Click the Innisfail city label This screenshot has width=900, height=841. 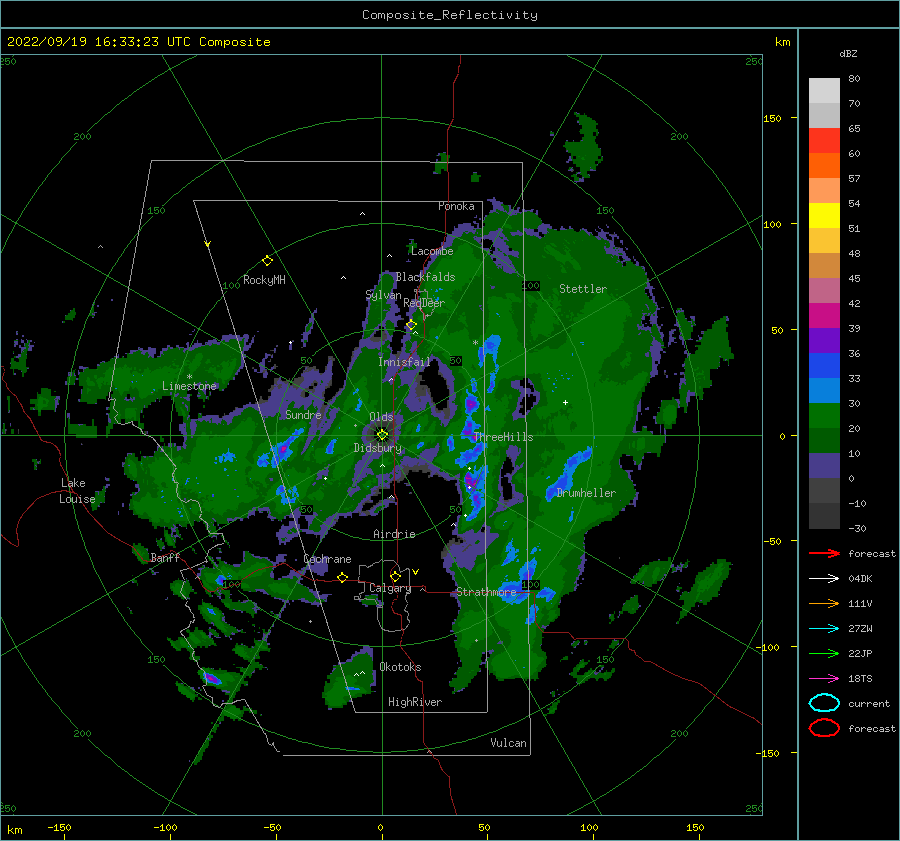[x=404, y=362]
